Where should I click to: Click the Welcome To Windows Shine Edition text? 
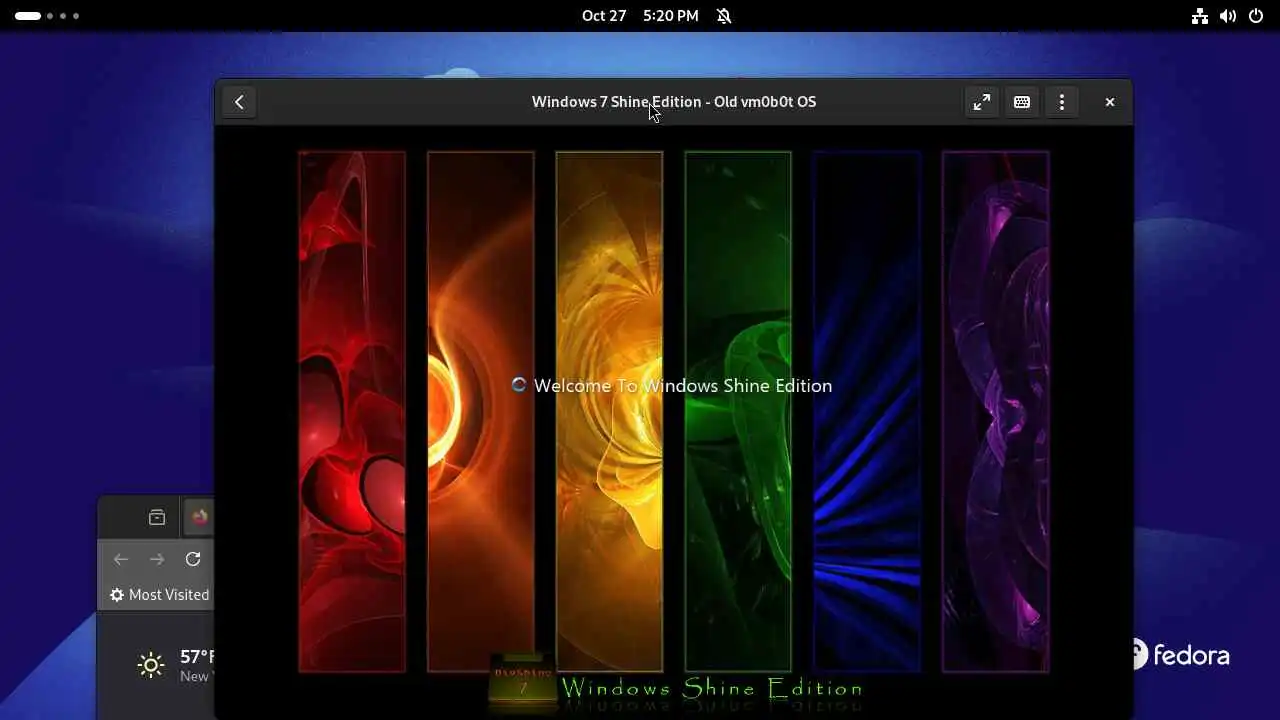(683, 386)
